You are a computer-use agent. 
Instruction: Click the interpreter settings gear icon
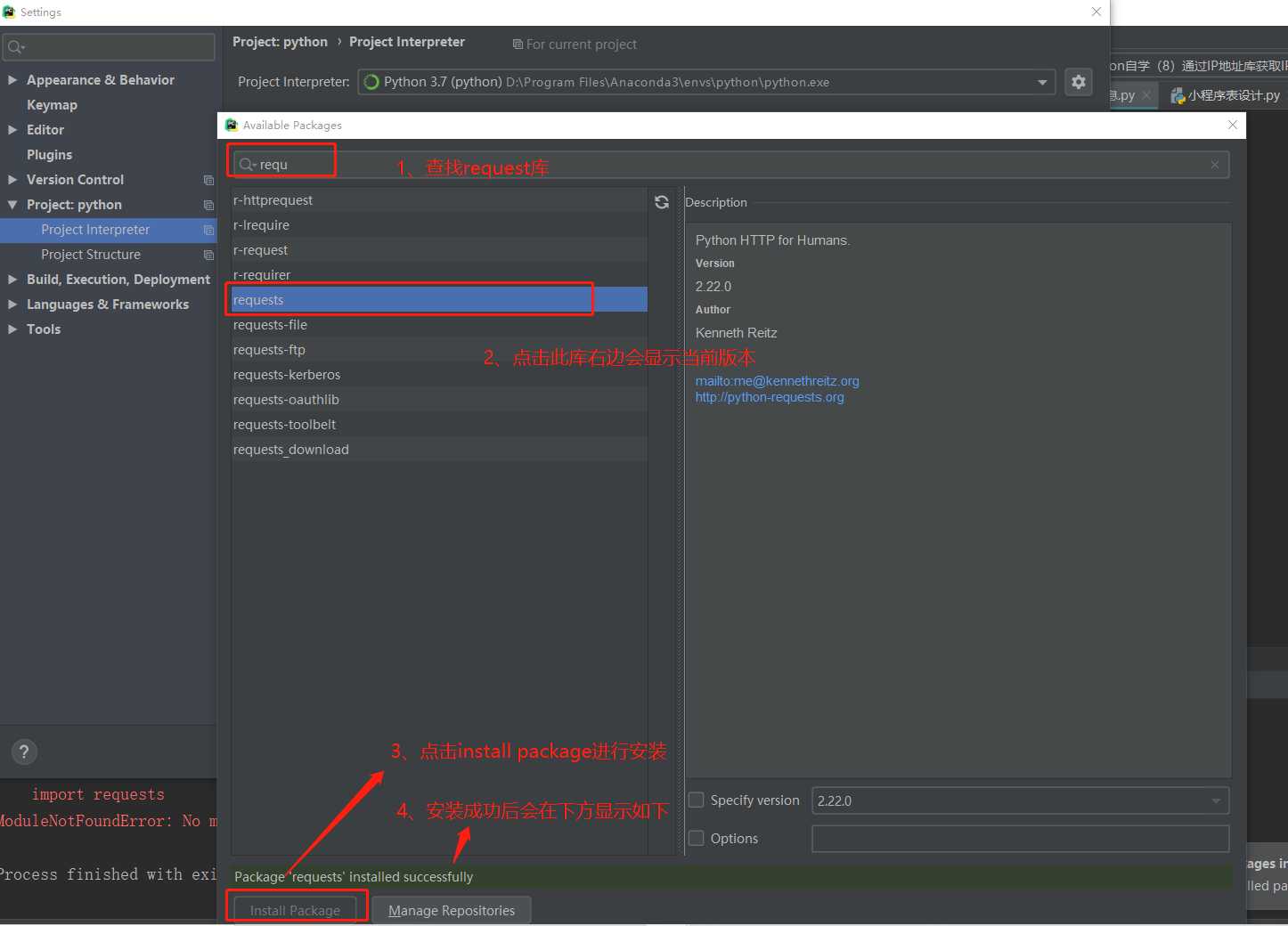coord(1079,82)
